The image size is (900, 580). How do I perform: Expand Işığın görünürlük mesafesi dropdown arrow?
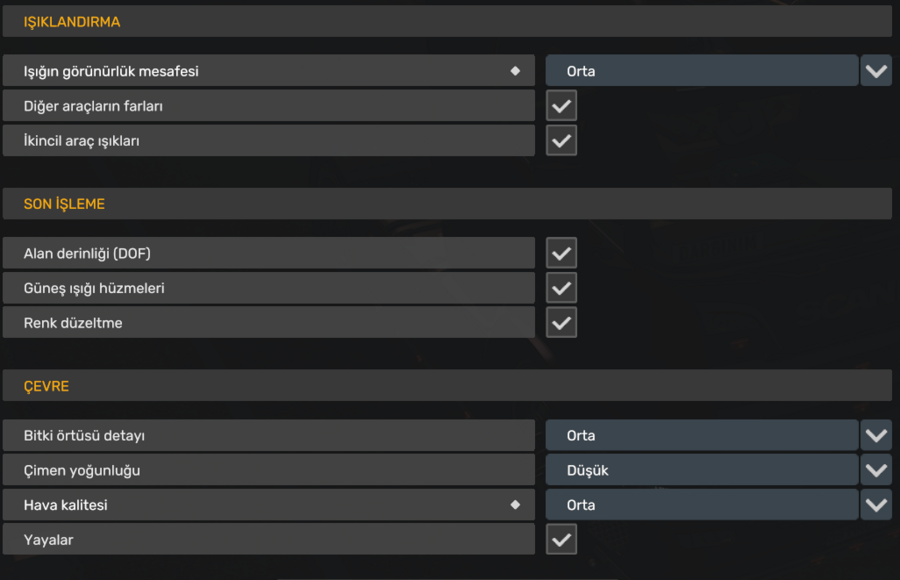[x=876, y=71]
